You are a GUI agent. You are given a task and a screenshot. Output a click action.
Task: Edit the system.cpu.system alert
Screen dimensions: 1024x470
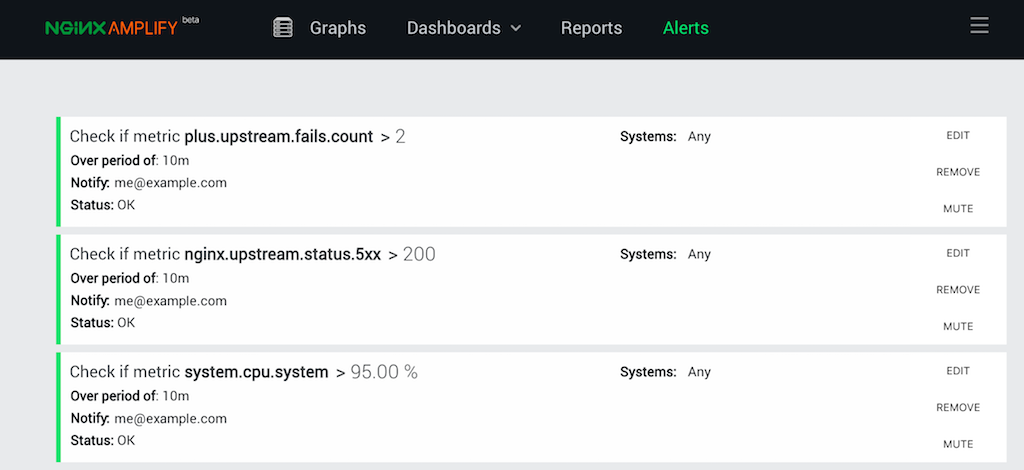tap(958, 372)
